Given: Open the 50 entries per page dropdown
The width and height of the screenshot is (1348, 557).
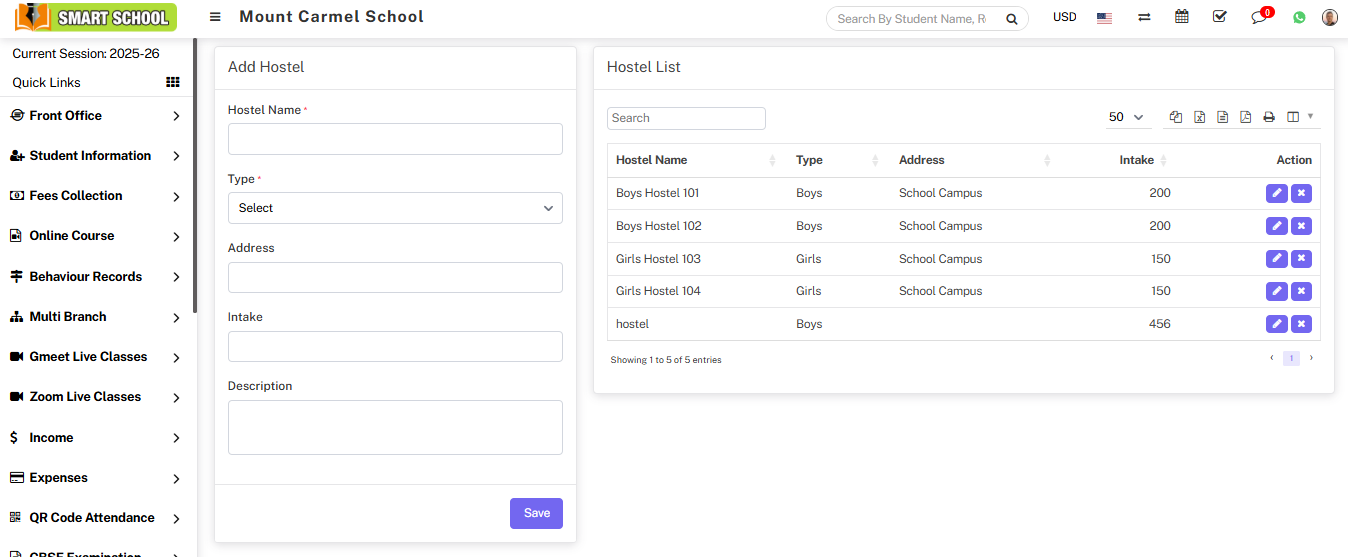Looking at the screenshot, I should (x=1126, y=117).
